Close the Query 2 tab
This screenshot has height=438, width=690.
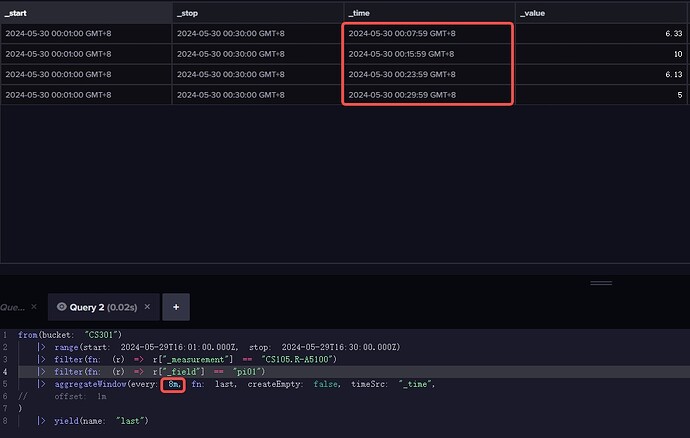tap(147, 307)
